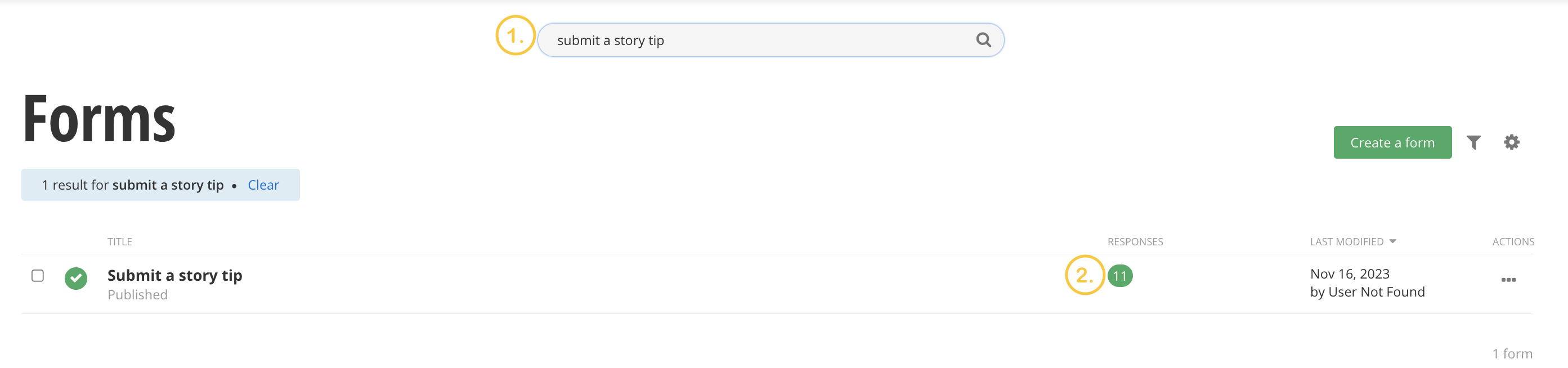Focus the search field containing submit a story tip
Screen dimensions: 1568x368
point(755,41)
